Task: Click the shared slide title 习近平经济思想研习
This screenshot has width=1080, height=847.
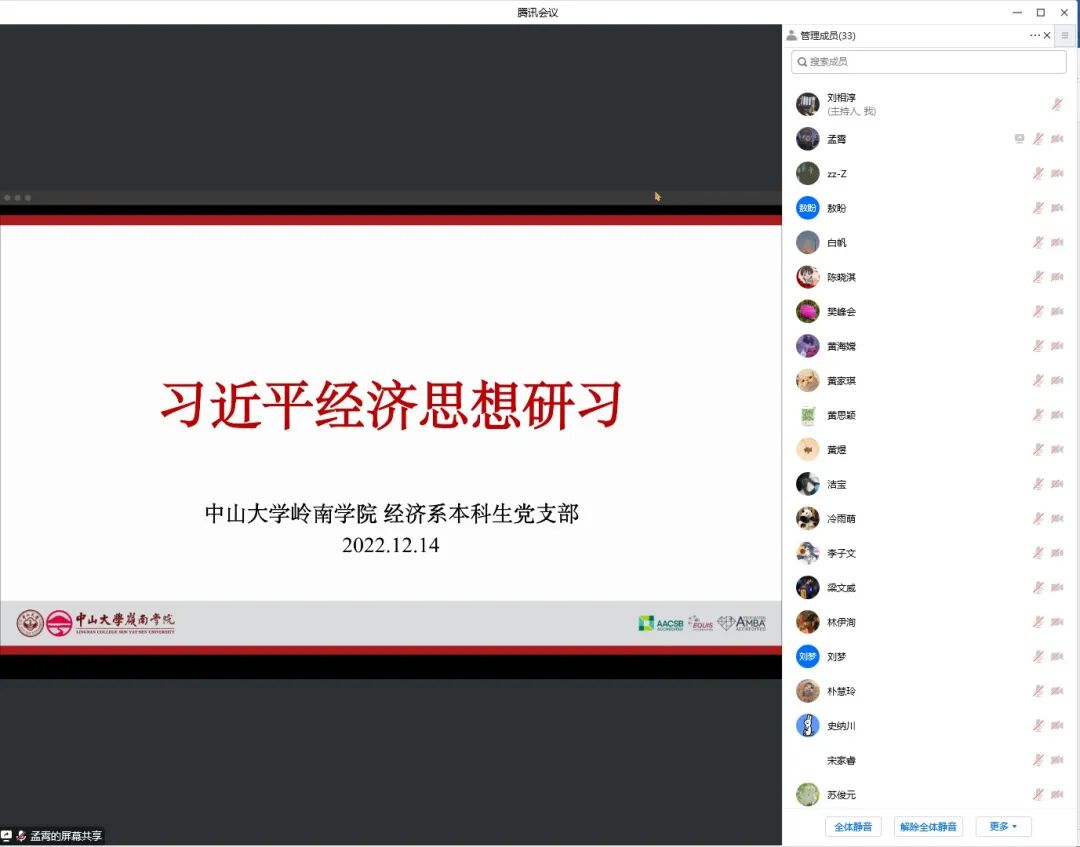Action: (x=391, y=406)
